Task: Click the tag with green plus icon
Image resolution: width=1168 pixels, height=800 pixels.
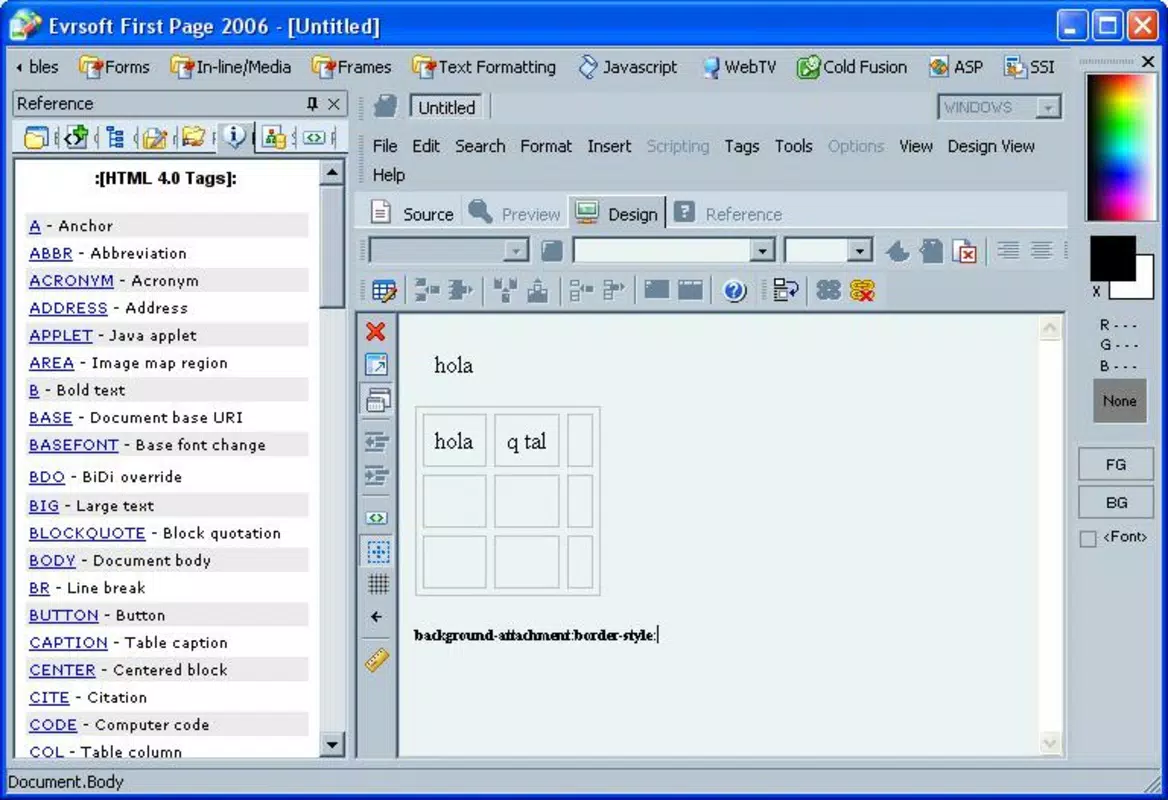Action: tap(76, 137)
